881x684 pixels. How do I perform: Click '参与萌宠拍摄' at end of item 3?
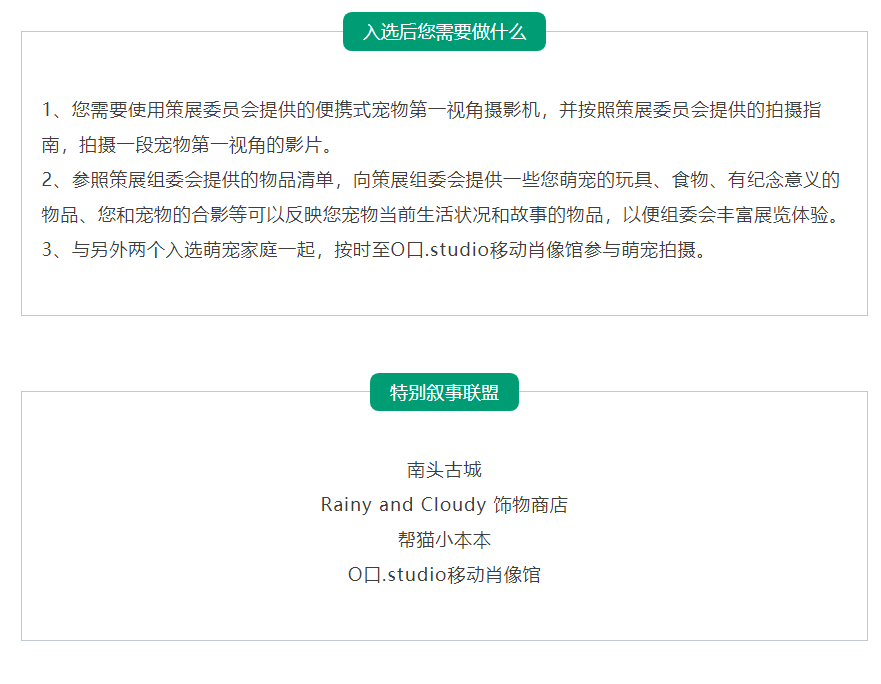point(645,250)
